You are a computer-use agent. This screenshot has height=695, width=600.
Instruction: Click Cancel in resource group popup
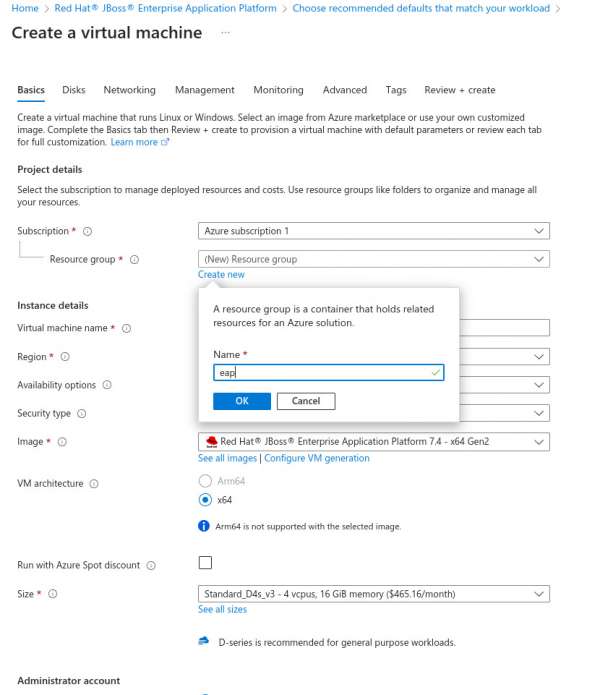tap(305, 401)
